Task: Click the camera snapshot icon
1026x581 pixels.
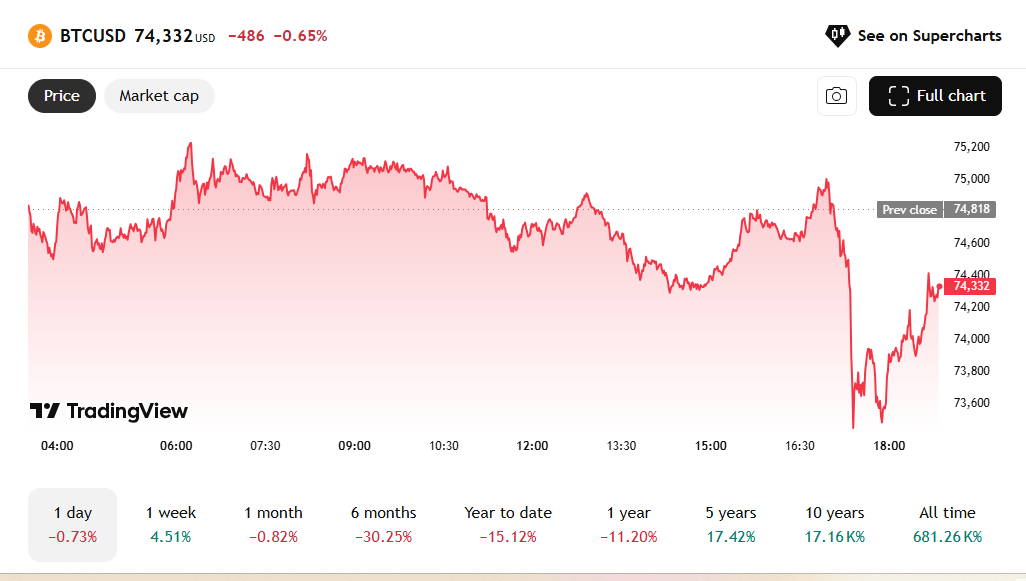Action: 837,96
